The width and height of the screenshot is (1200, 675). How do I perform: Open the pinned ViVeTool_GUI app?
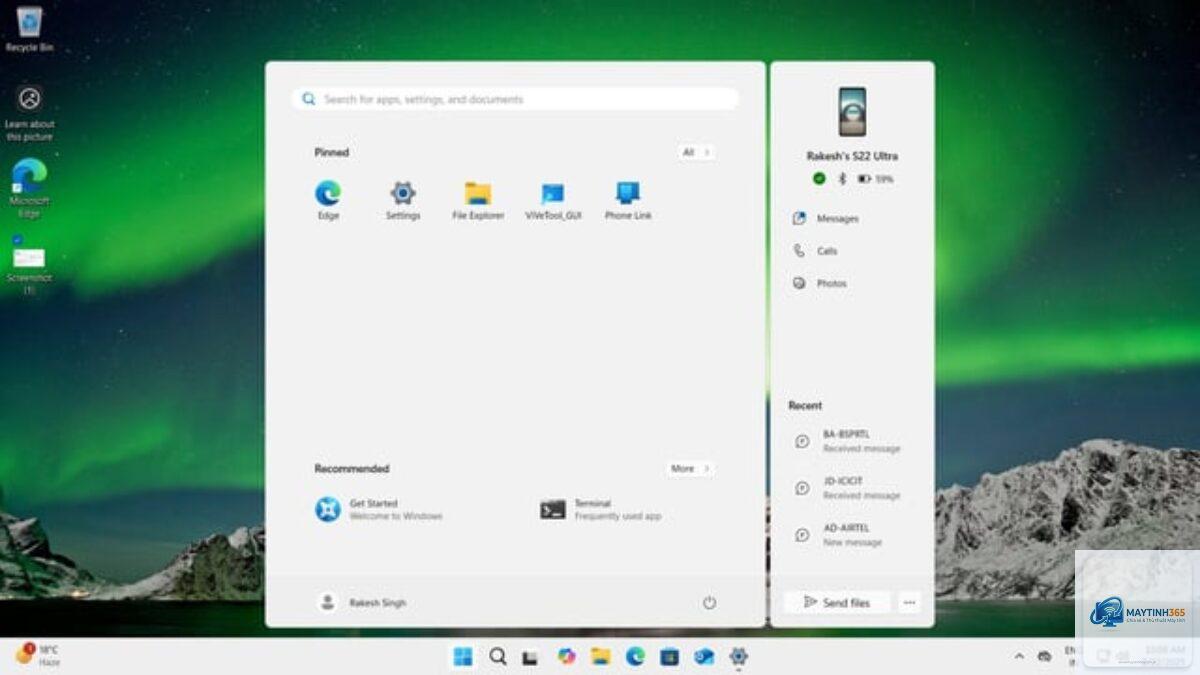pos(553,200)
